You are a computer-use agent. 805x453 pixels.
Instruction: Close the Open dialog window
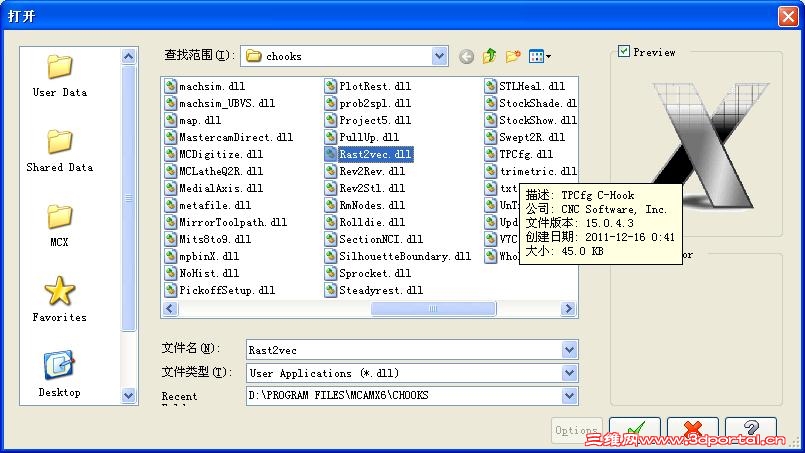788,16
